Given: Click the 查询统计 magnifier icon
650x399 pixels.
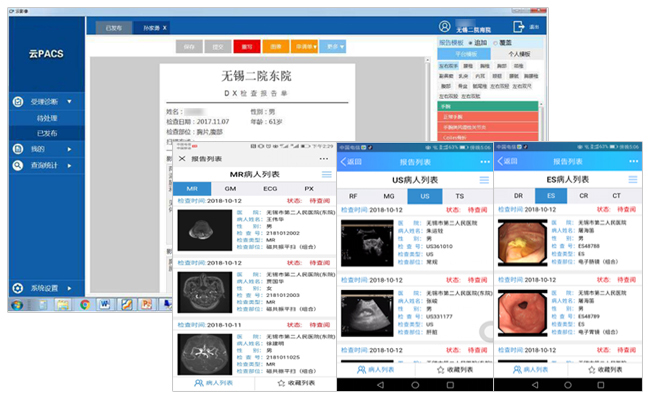Looking at the screenshot, I should pos(18,165).
